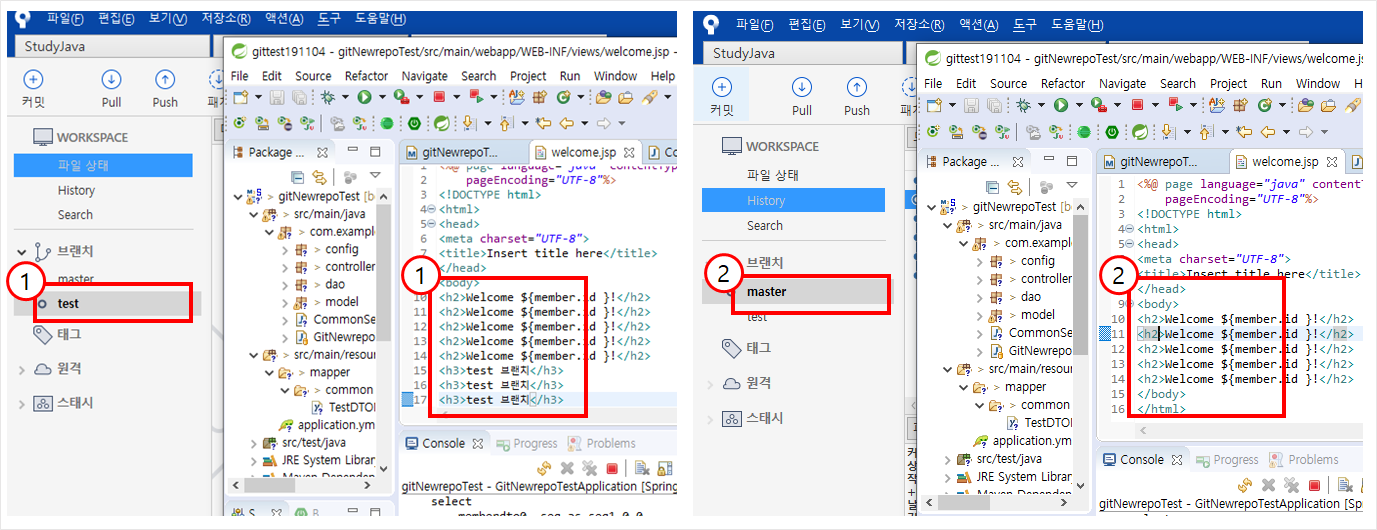Click Collapse All icon in left Package Explorer

click(298, 177)
